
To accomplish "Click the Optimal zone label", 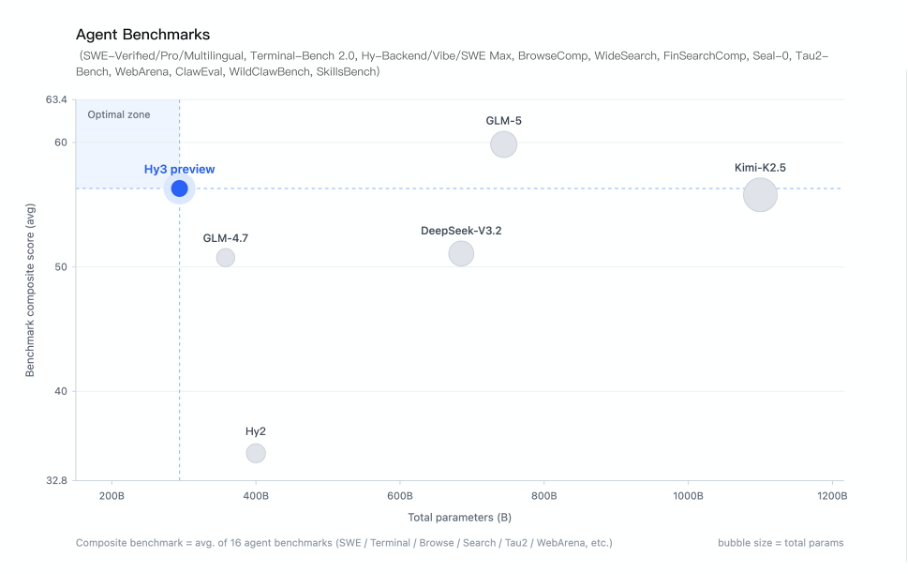I will pos(118,115).
